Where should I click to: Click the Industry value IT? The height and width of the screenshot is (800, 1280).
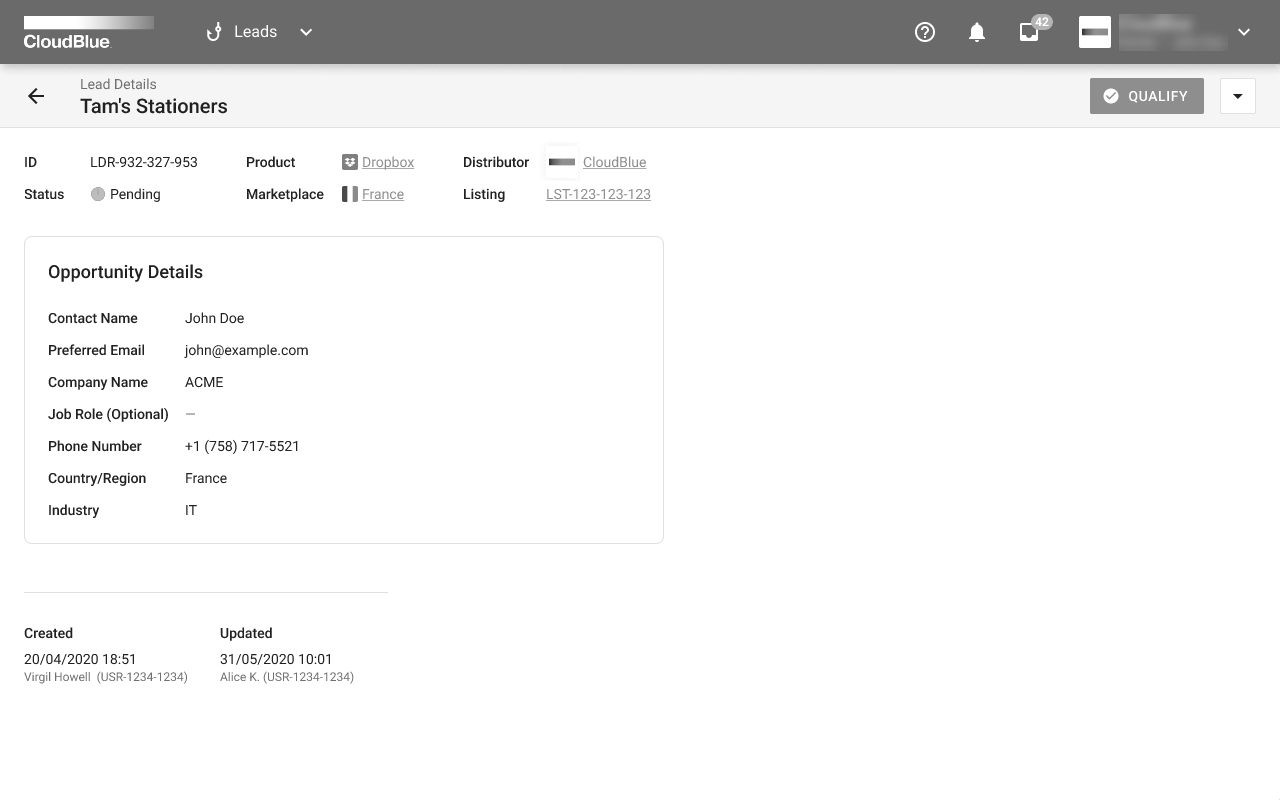[x=191, y=510]
